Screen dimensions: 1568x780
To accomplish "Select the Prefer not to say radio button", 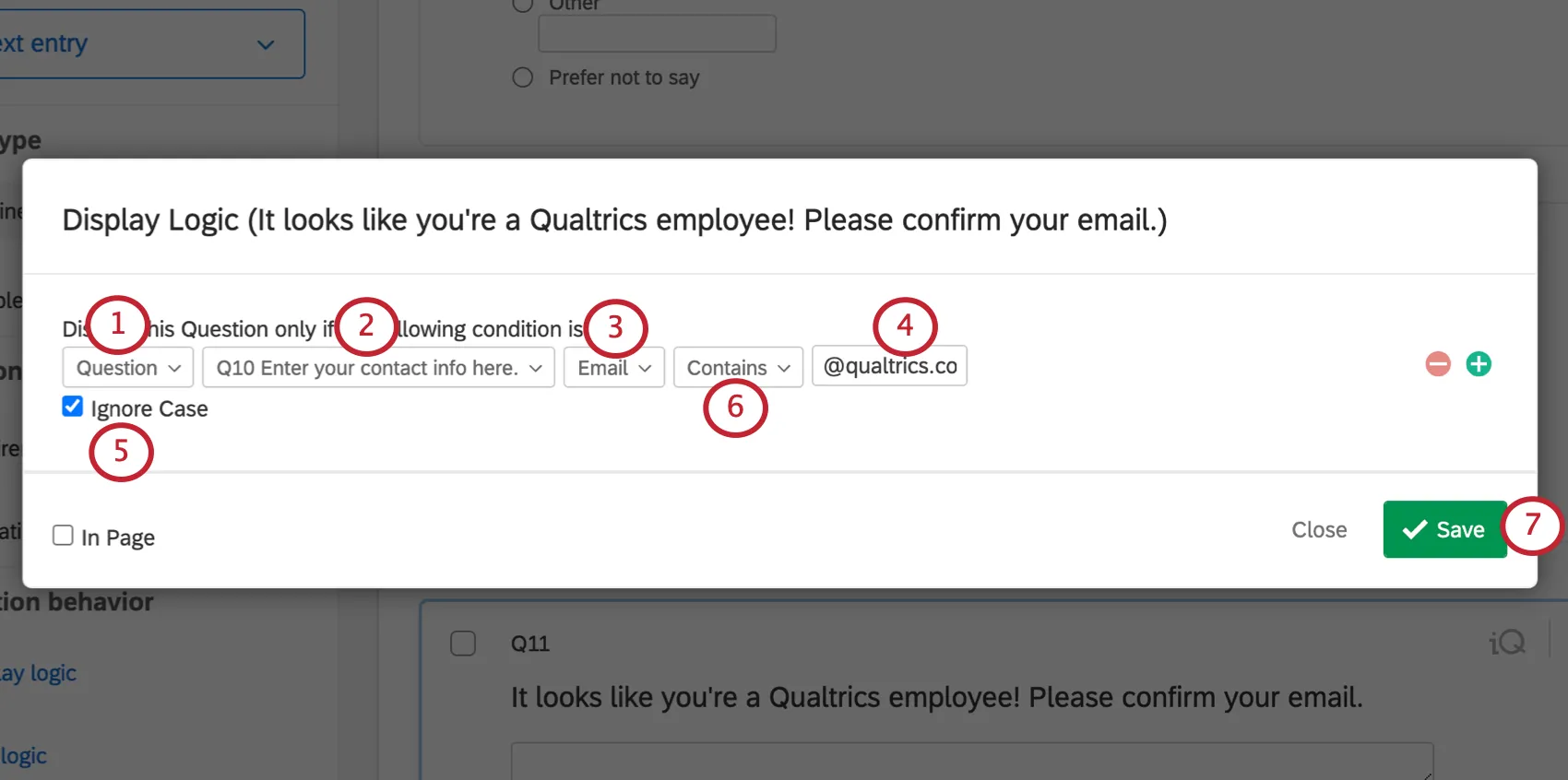I will (x=522, y=77).
